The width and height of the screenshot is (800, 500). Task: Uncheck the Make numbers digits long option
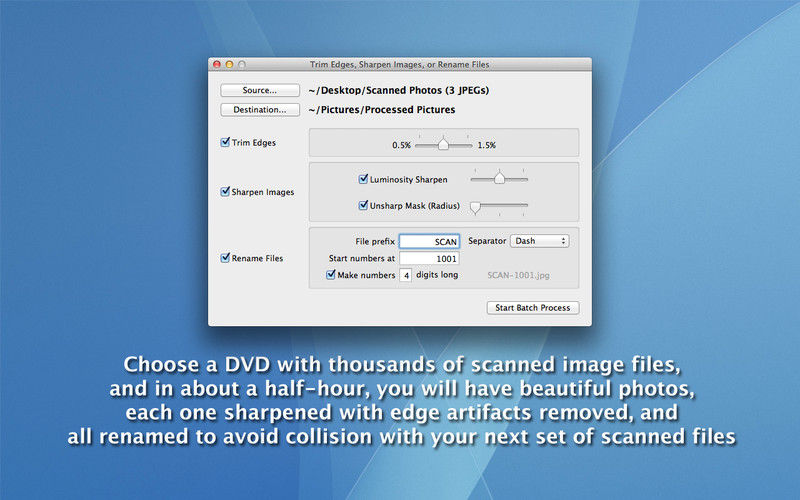(331, 274)
